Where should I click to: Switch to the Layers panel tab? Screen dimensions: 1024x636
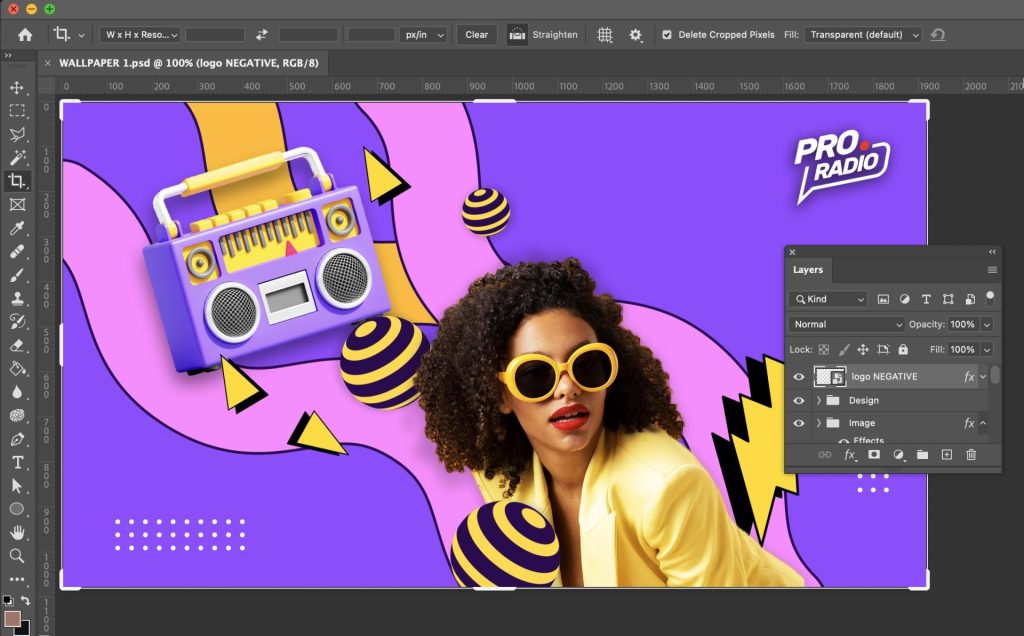tap(808, 270)
